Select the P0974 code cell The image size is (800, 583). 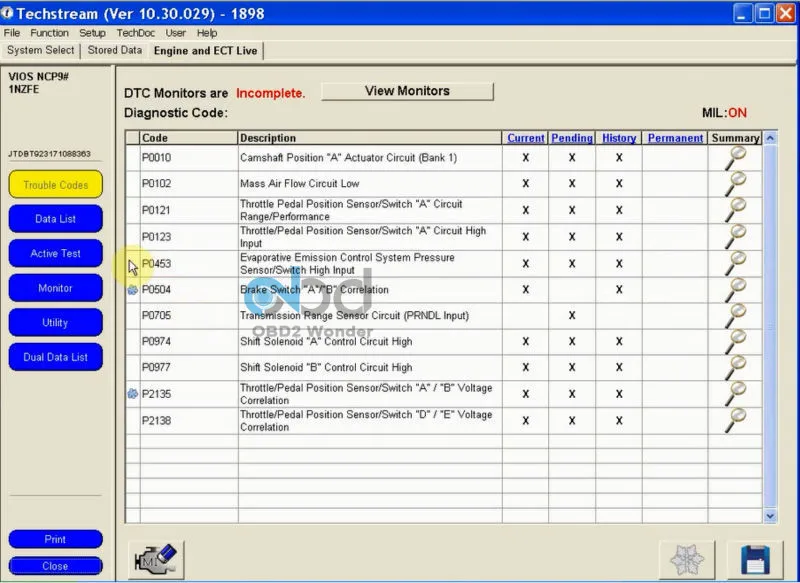[188, 342]
